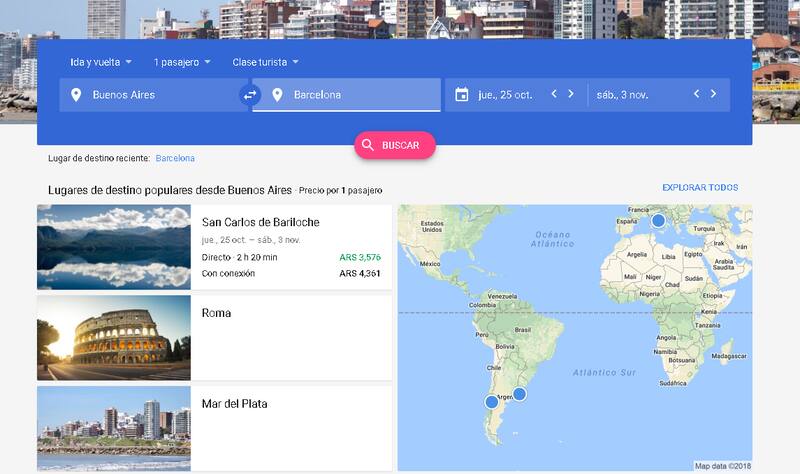This screenshot has width=800, height=474.
Task: Select recent destination Barcelona link
Action: tap(175, 158)
